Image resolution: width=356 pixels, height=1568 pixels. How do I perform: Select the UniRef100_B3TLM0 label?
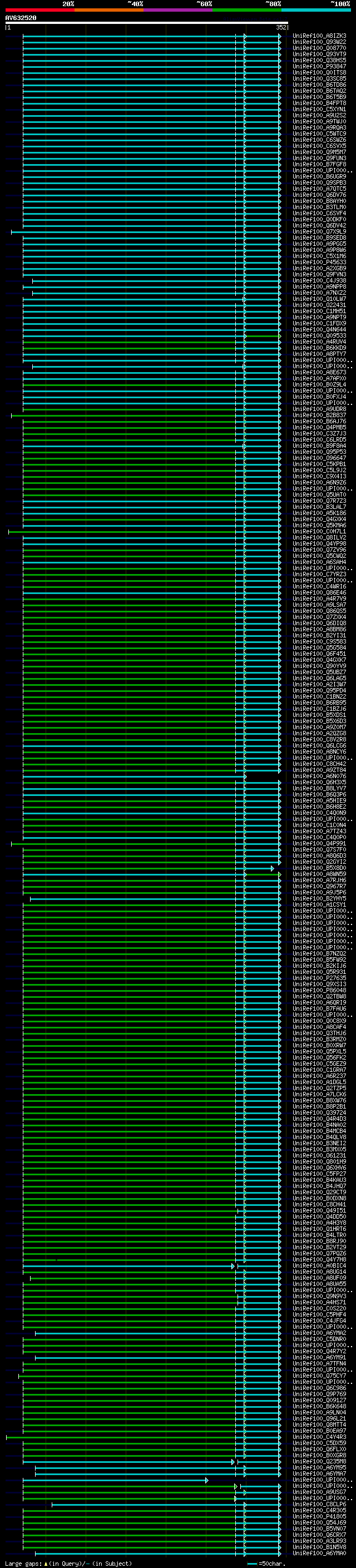coord(319,207)
